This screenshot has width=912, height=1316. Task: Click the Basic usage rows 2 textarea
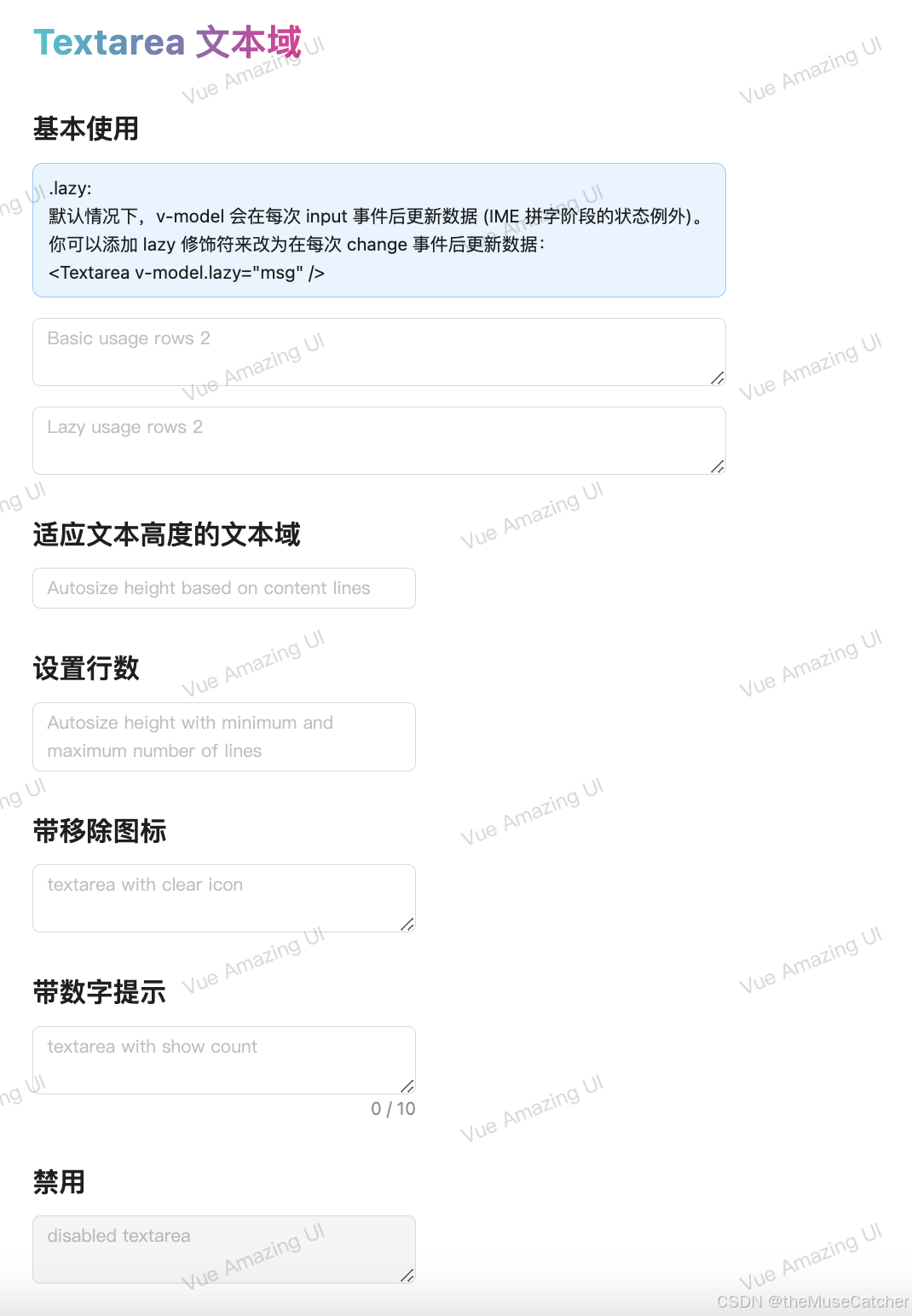(x=379, y=352)
